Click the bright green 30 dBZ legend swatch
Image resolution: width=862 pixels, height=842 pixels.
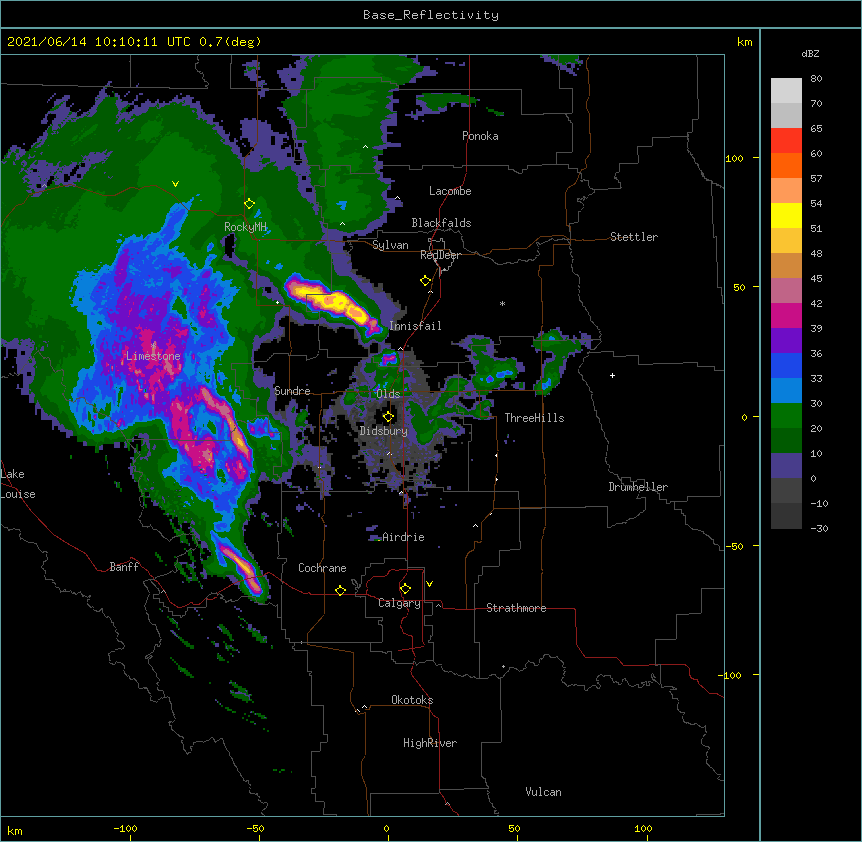786,416
